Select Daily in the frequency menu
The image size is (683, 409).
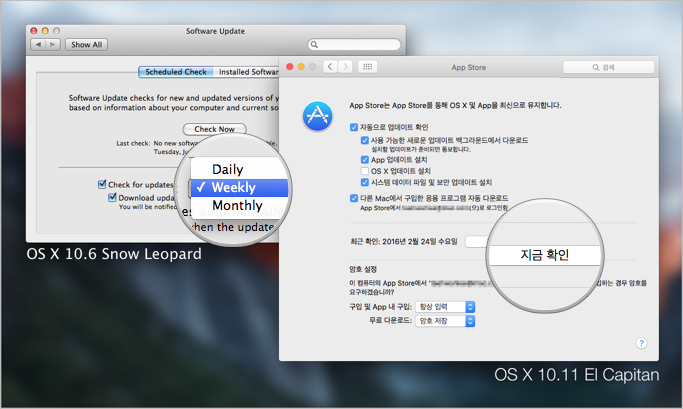pyautogui.click(x=239, y=169)
